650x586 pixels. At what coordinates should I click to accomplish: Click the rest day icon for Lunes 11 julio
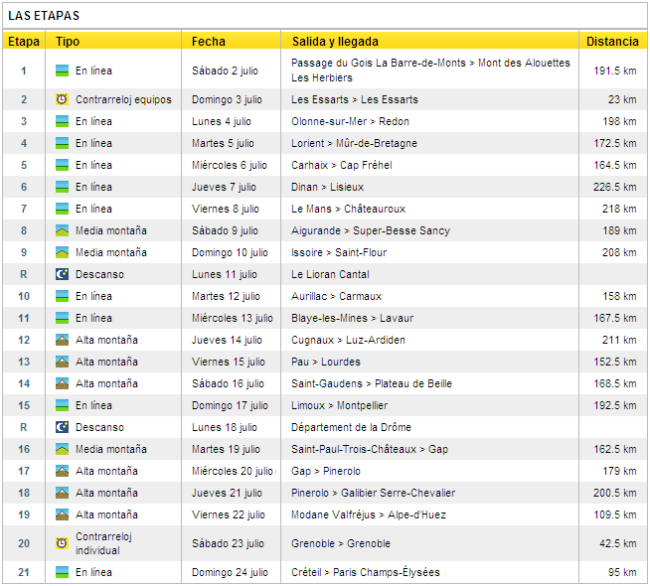click(x=62, y=275)
